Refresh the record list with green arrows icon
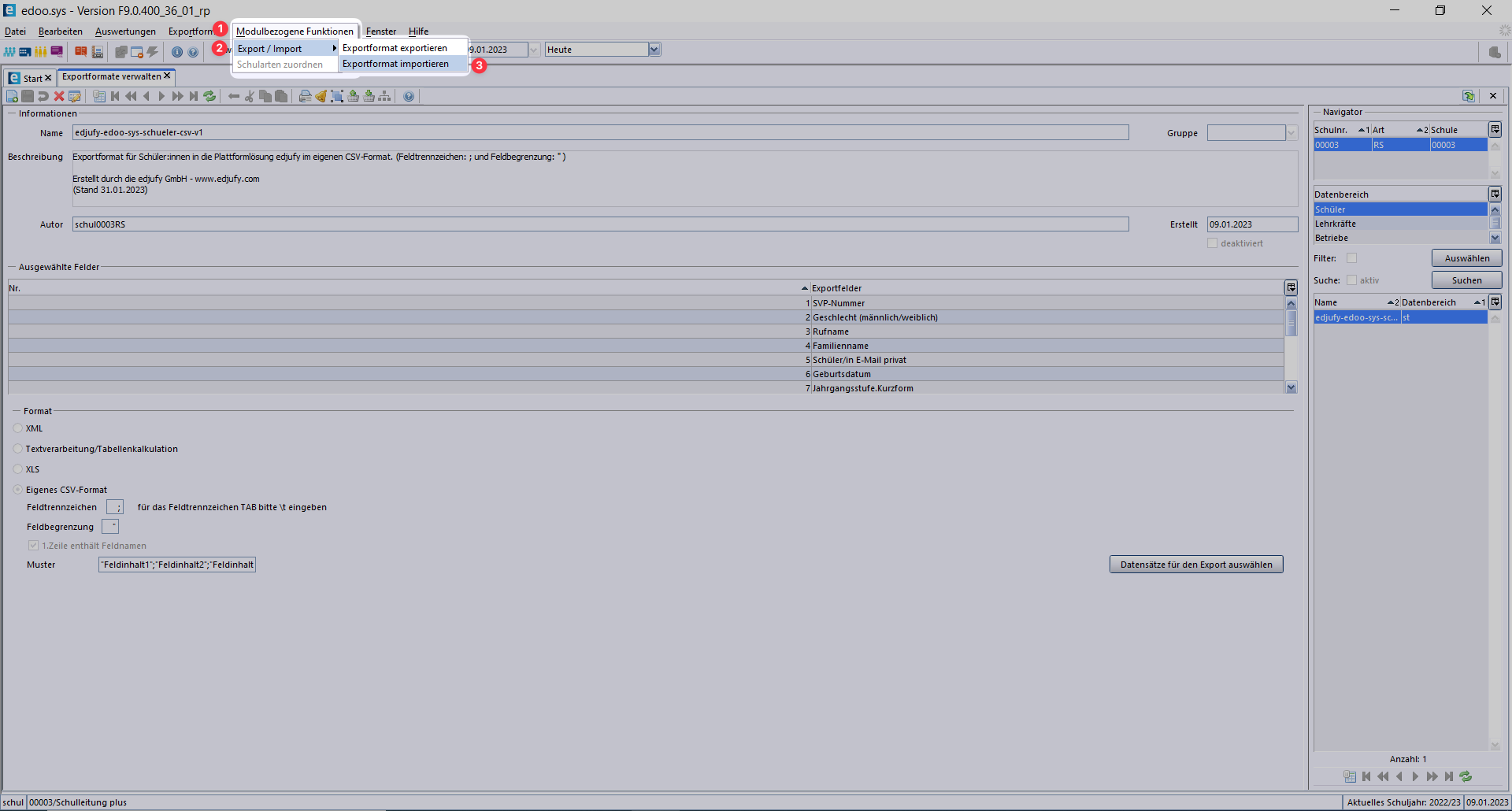The image size is (1512, 811). (x=209, y=96)
